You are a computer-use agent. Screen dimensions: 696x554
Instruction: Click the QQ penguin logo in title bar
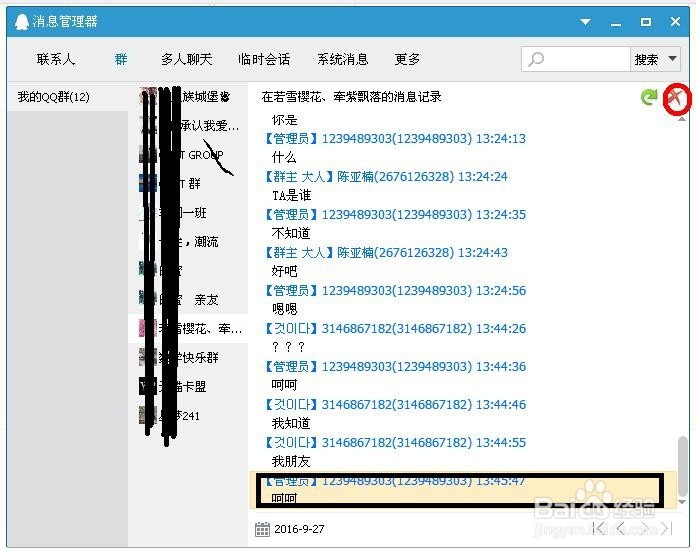(x=21, y=21)
